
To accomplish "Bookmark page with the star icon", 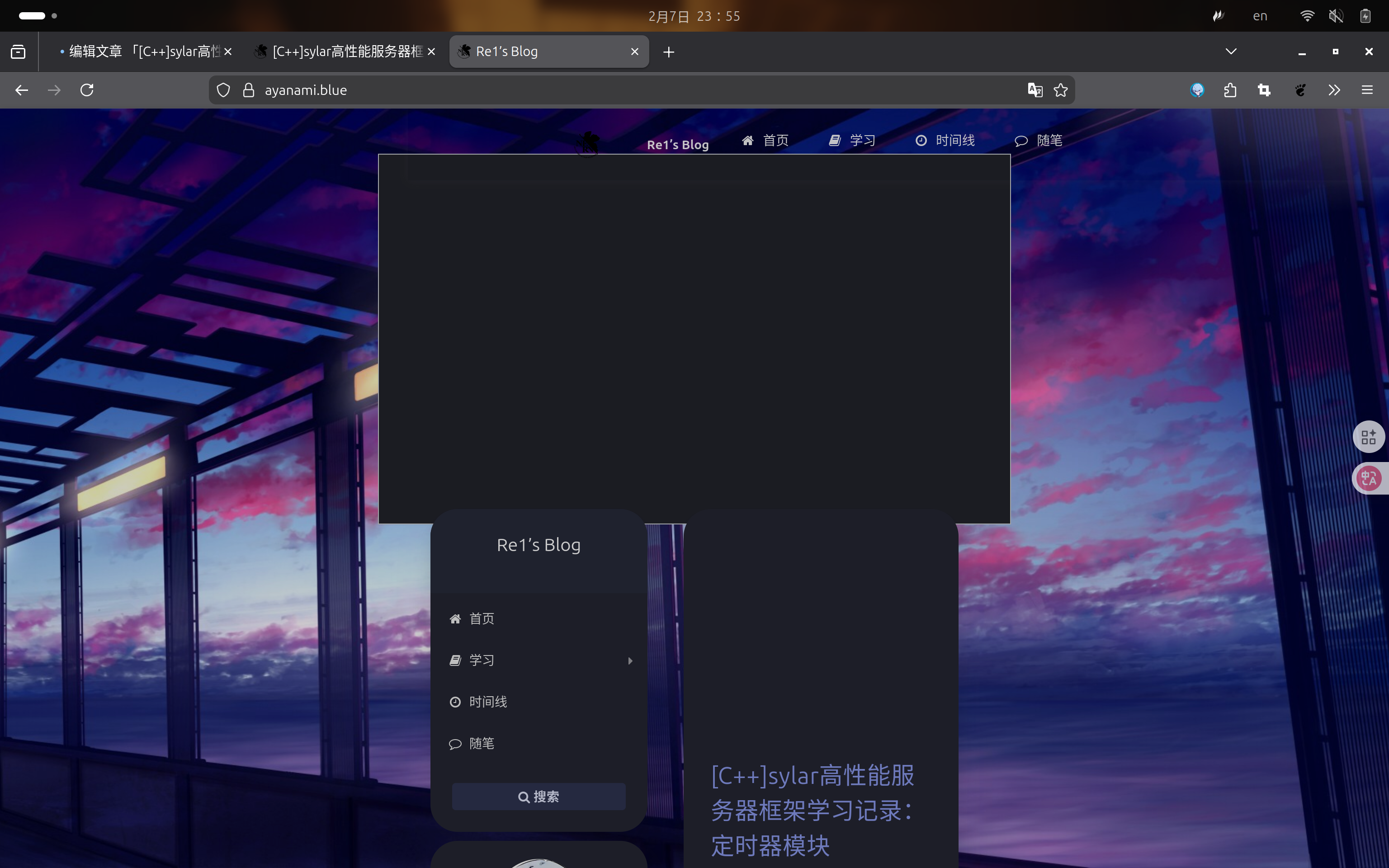I will click(x=1061, y=90).
